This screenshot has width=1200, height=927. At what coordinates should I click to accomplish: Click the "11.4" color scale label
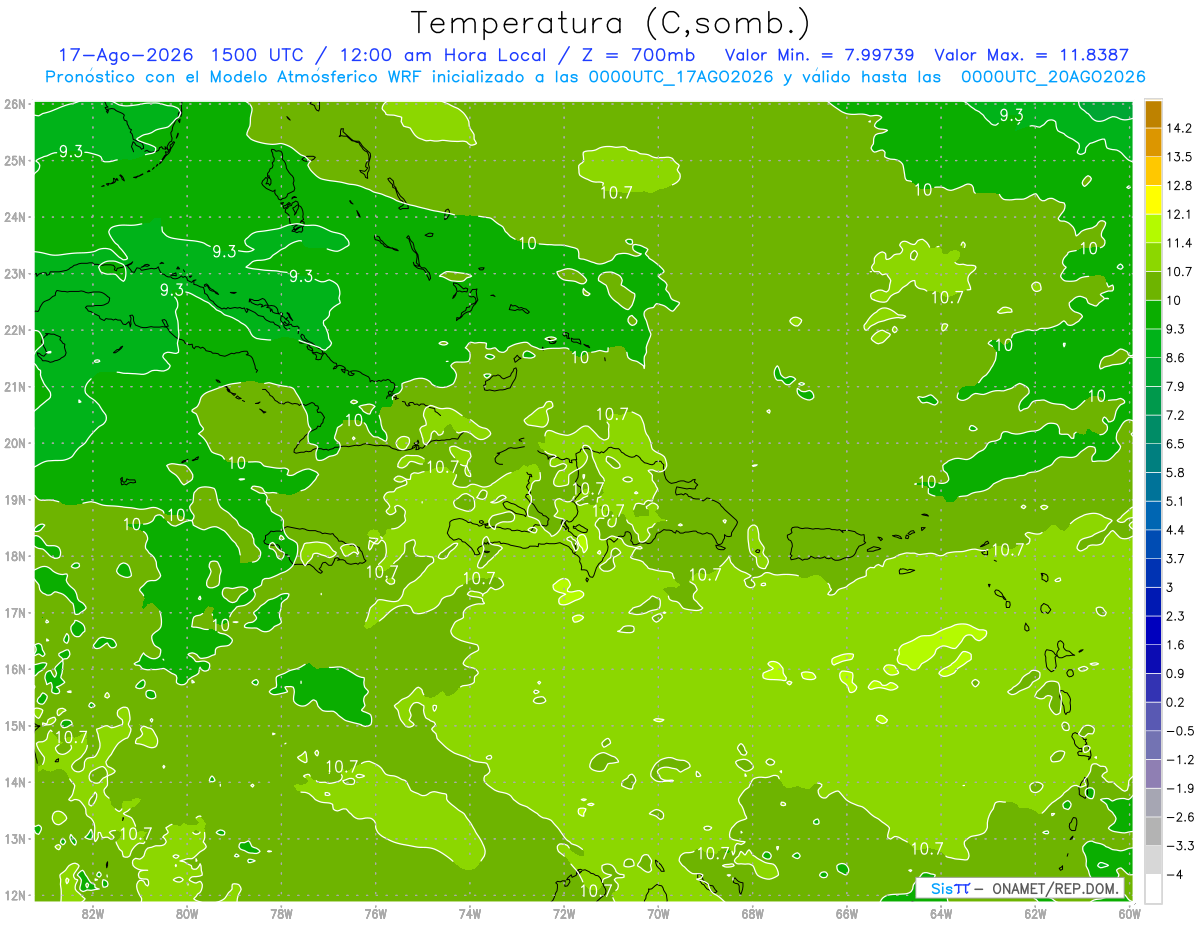point(1179,243)
